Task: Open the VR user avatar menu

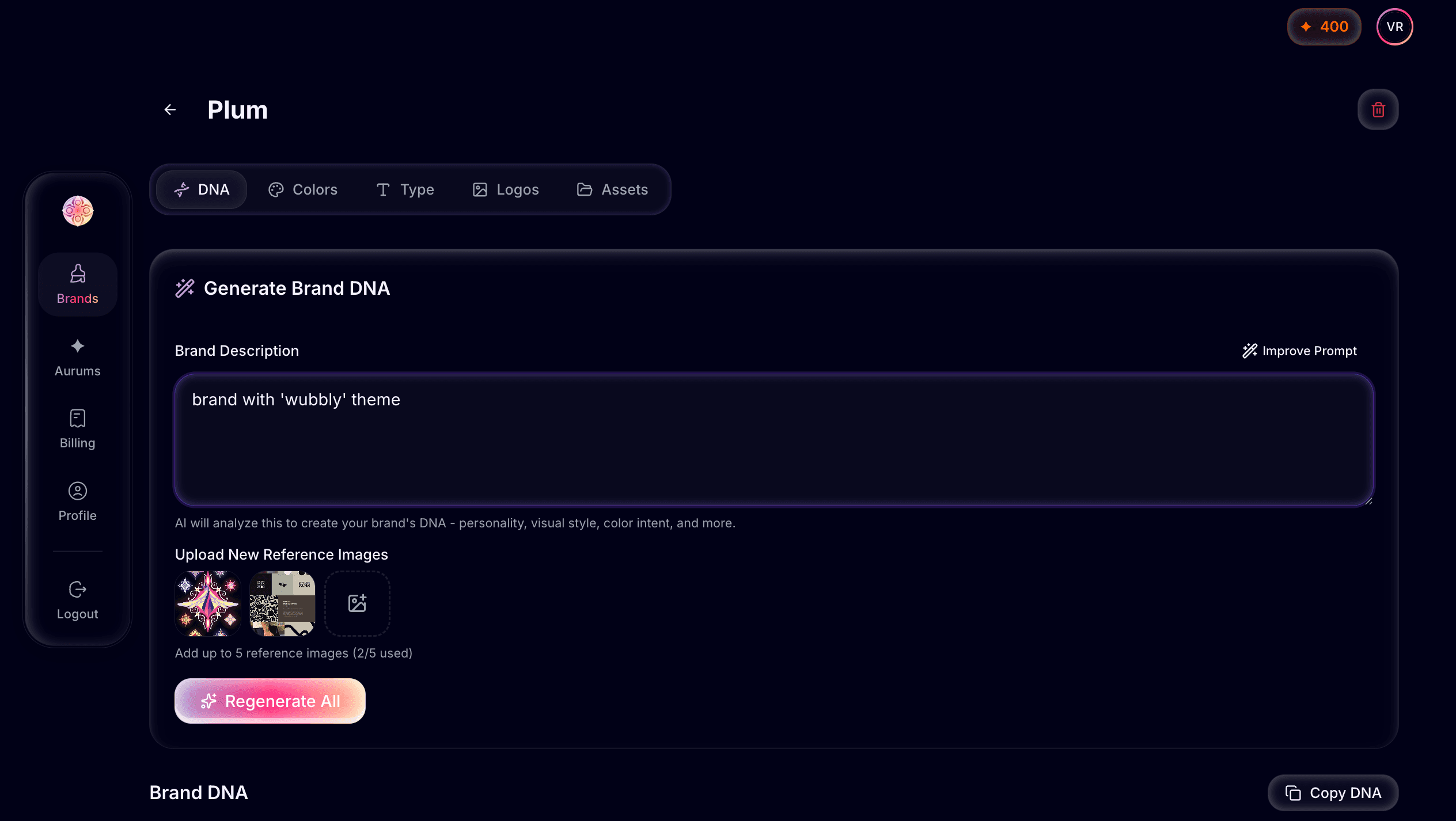Action: [x=1394, y=27]
